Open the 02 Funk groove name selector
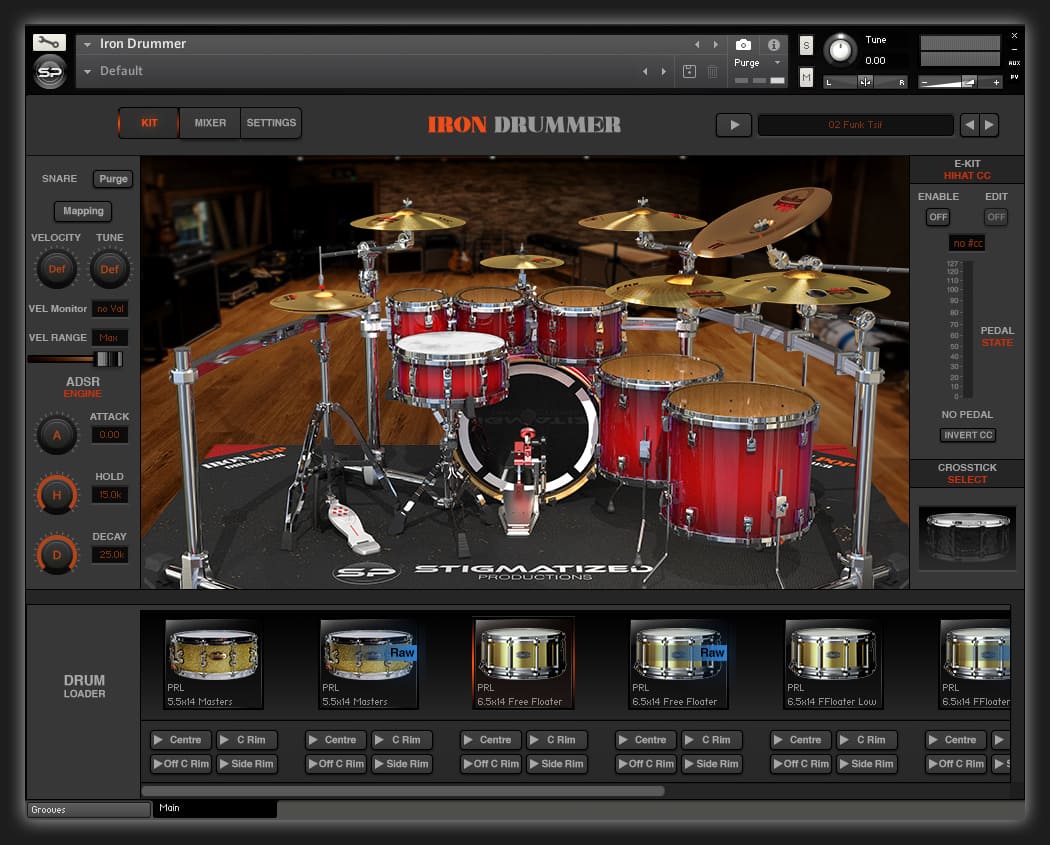Viewport: 1050px width, 845px height. coord(855,125)
